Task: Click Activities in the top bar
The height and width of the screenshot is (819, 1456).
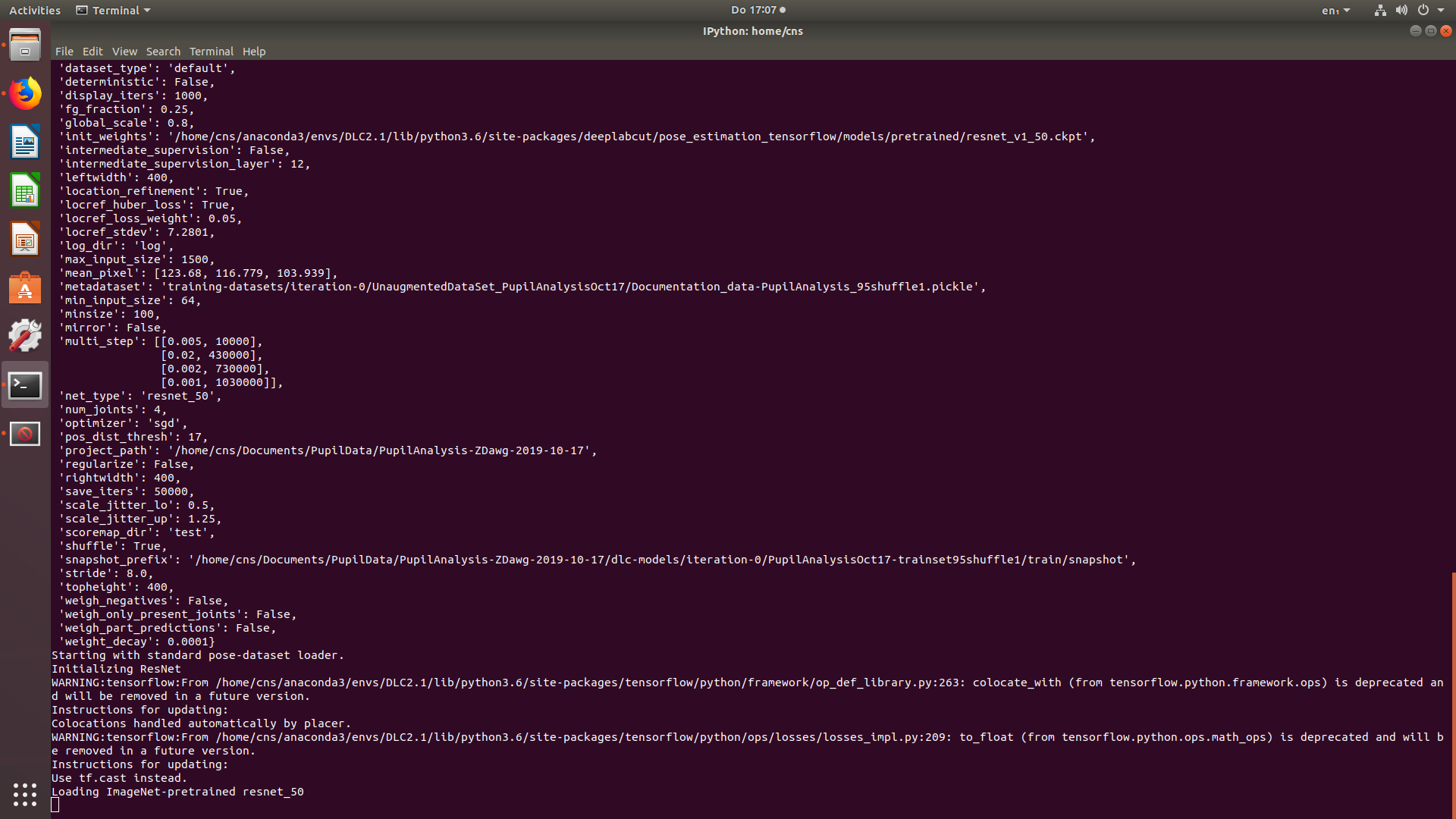Action: click(34, 10)
